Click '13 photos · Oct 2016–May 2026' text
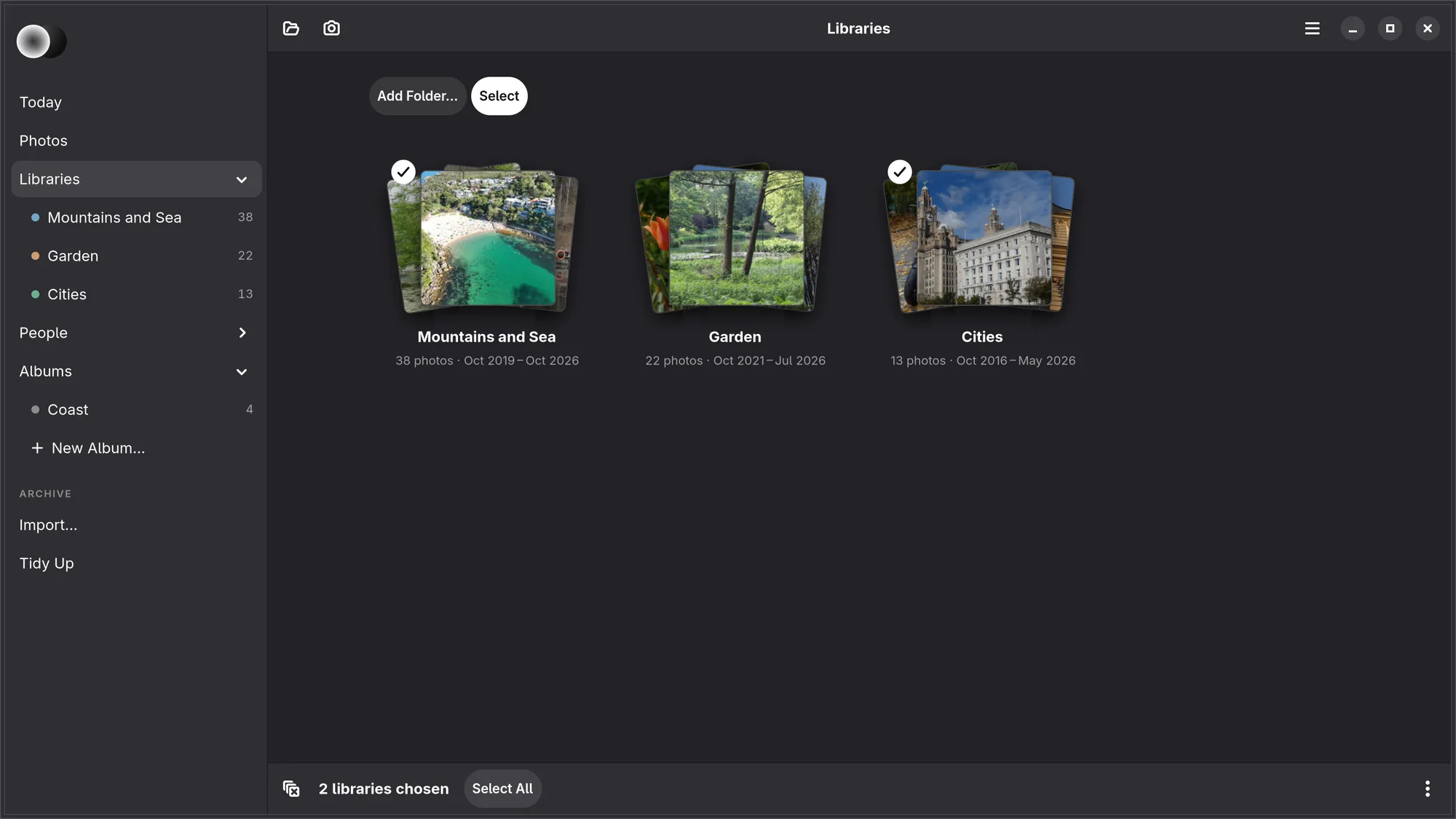 983,360
